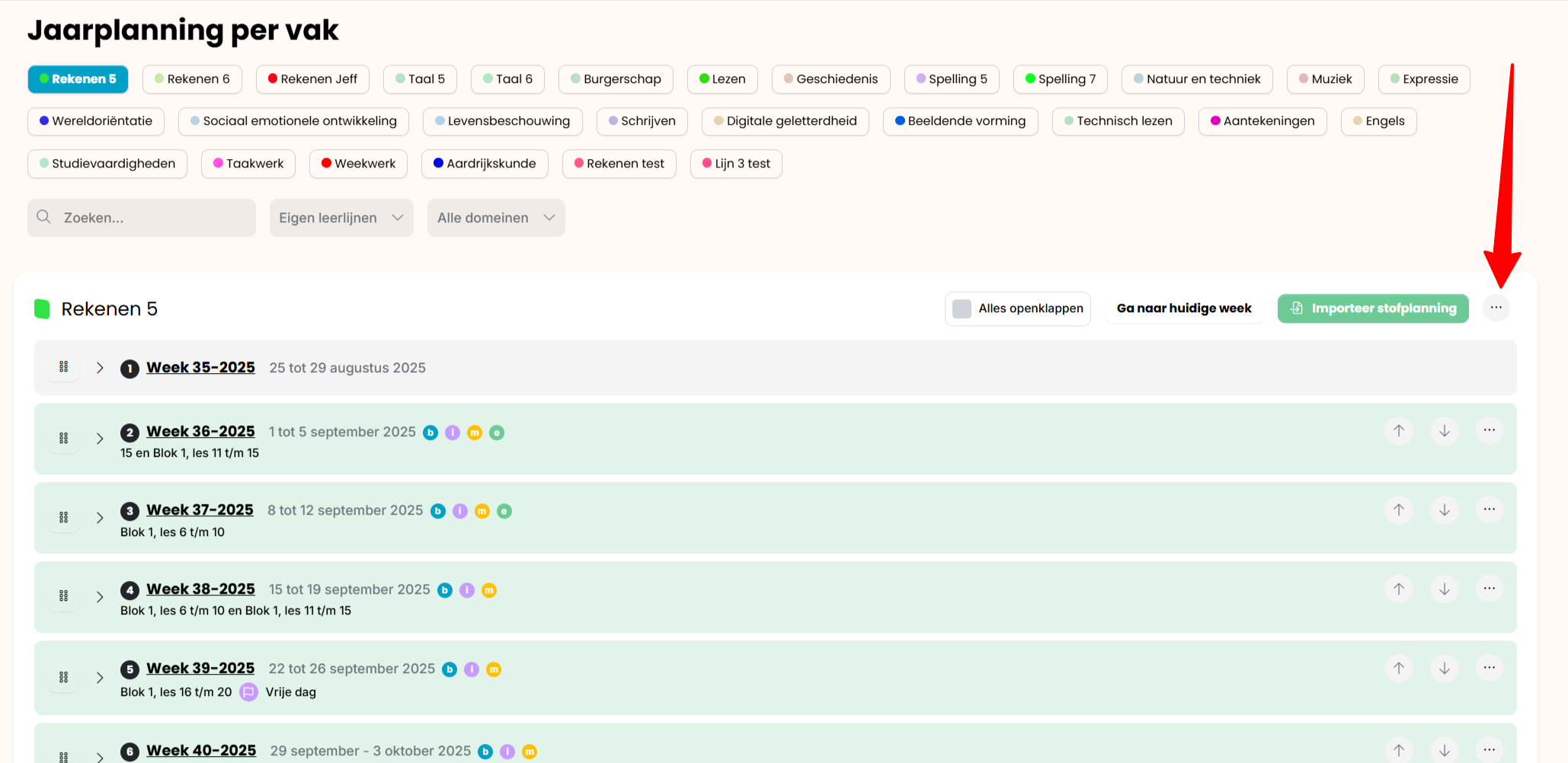Screen dimensions: 1568x763
Task: Open more options for Week 39-2025
Action: (x=1490, y=669)
